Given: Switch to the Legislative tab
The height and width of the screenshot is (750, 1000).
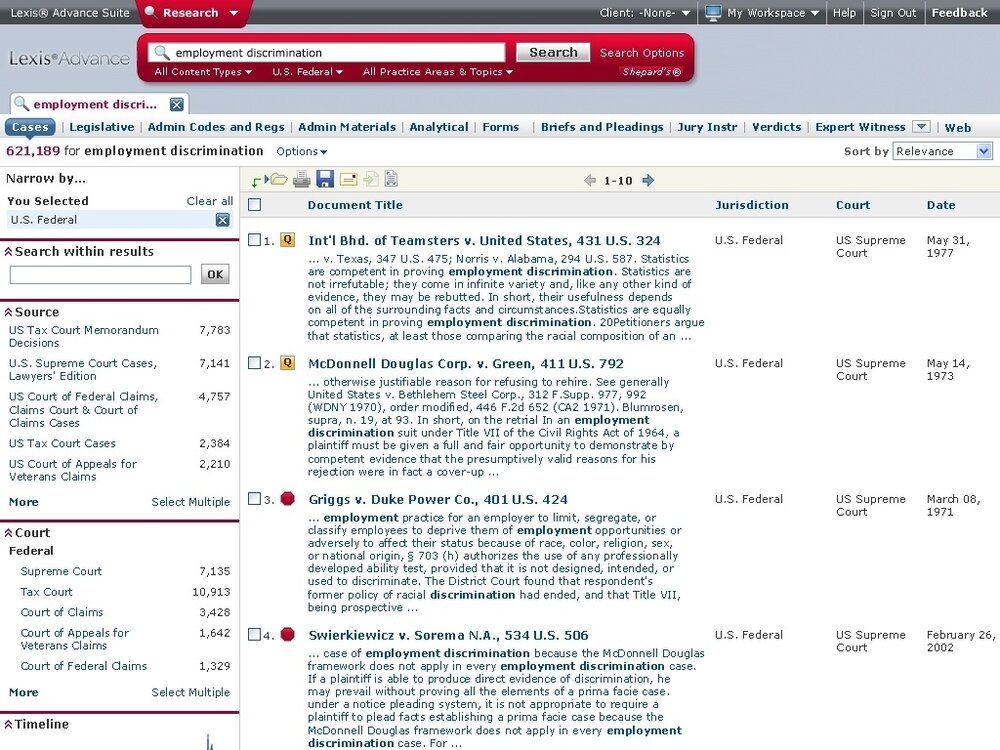Looking at the screenshot, I should [102, 127].
